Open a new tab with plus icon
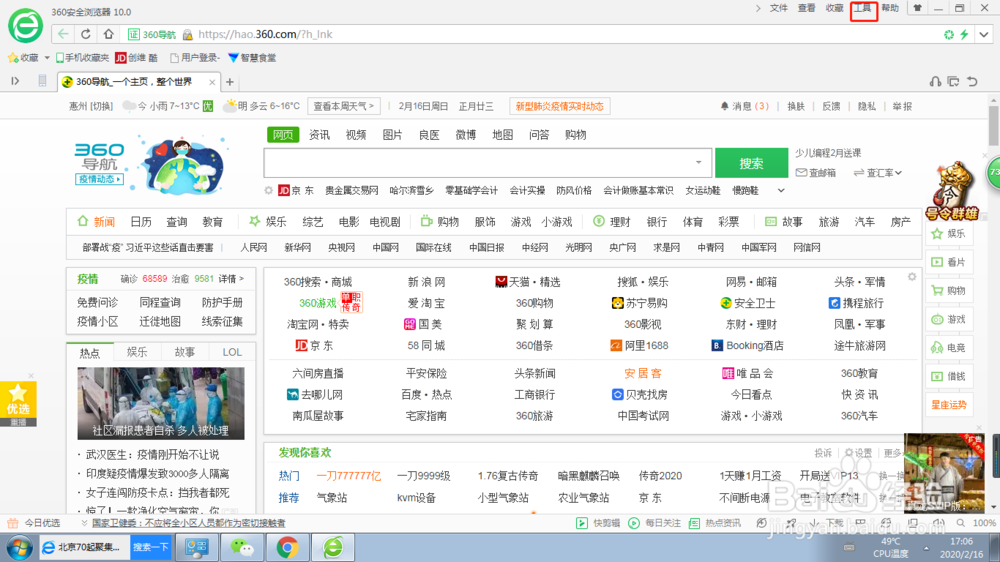 point(230,82)
